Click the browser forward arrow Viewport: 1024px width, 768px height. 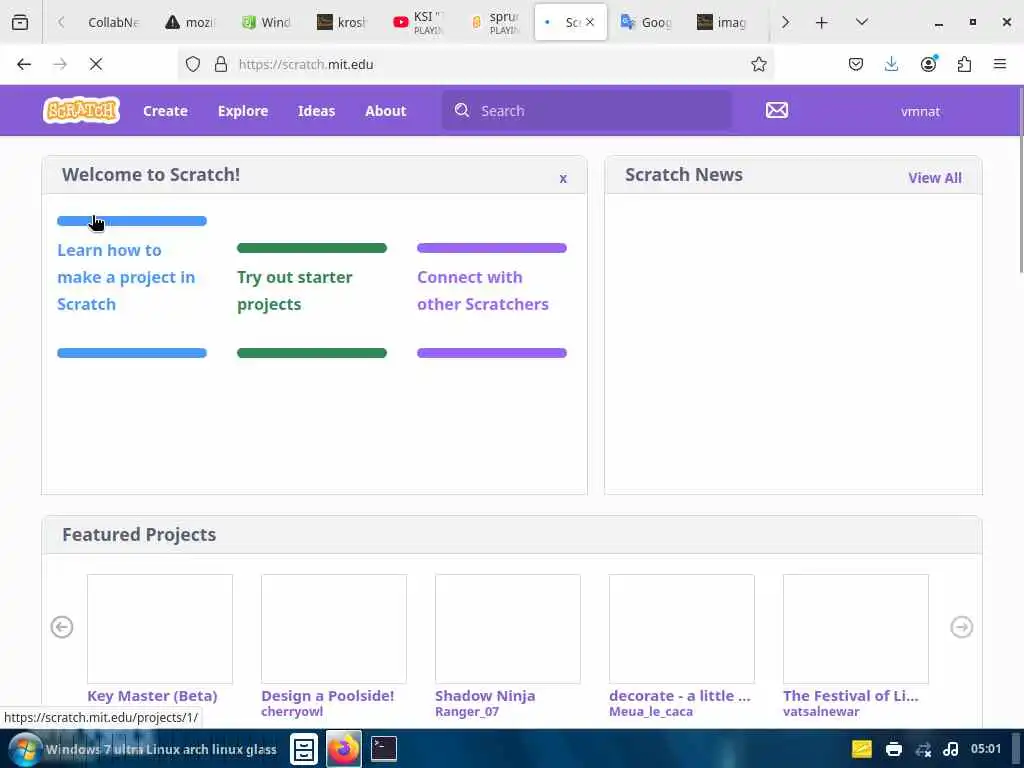tap(60, 64)
